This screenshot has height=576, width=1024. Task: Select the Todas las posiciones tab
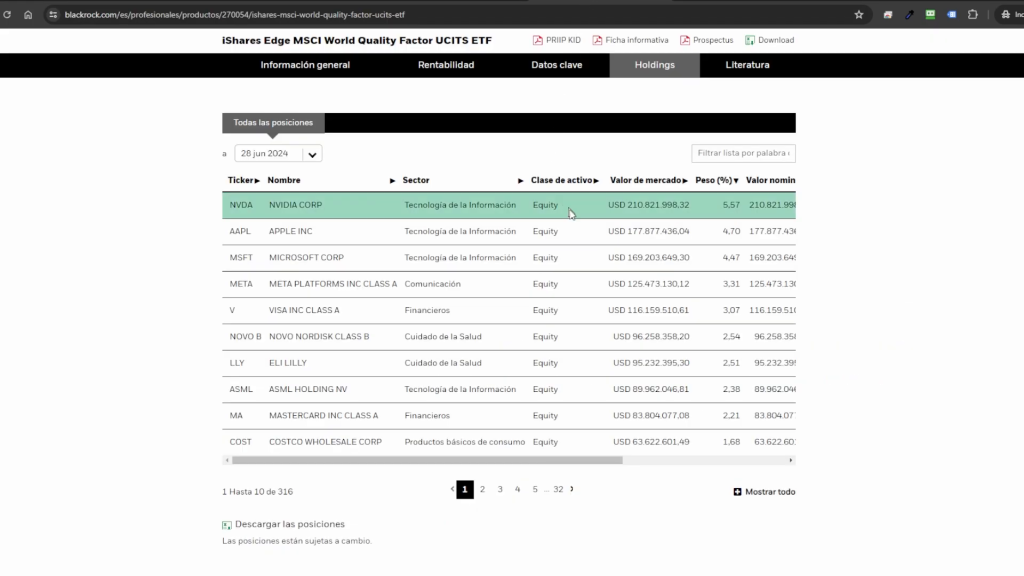click(273, 123)
